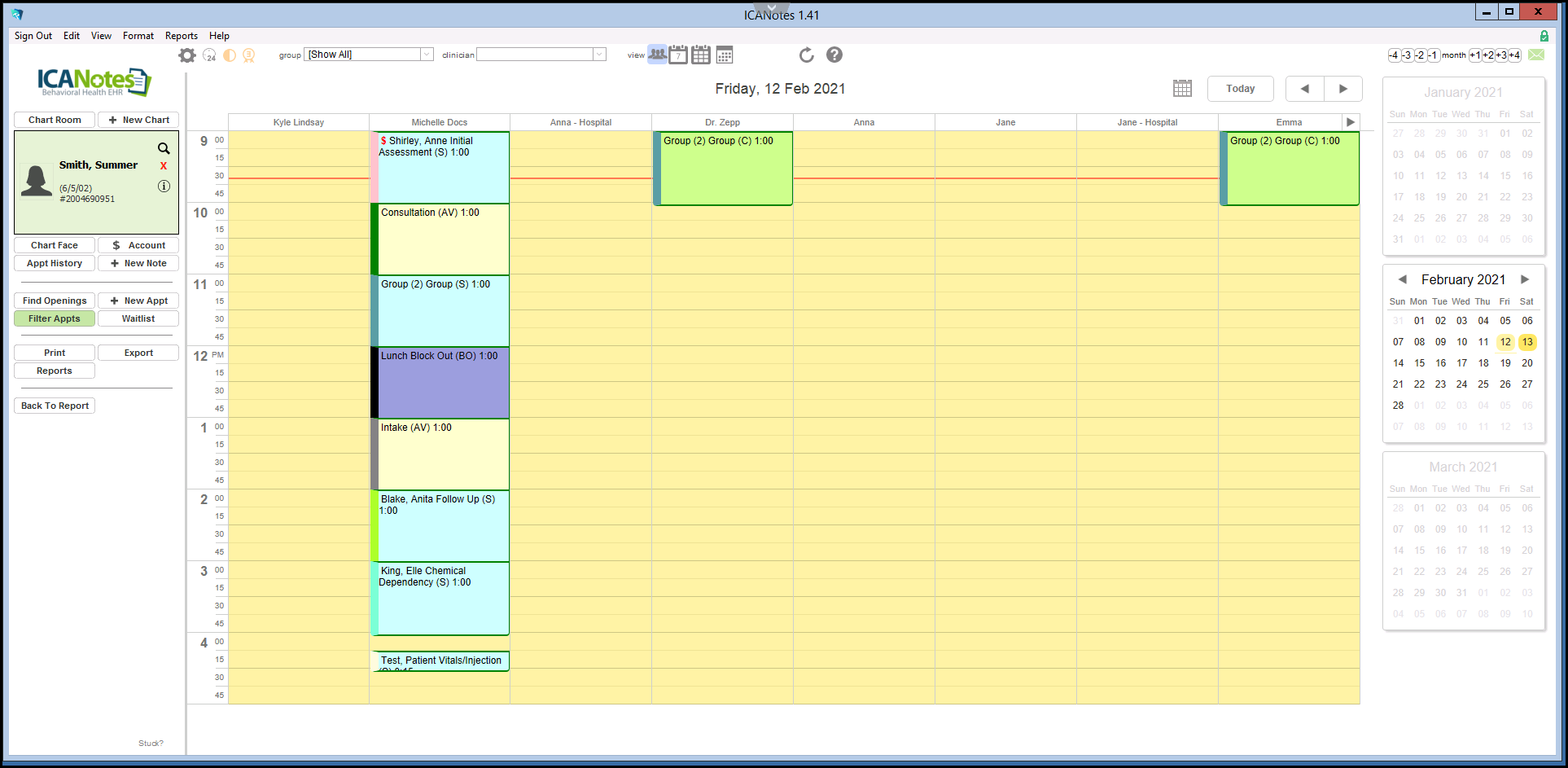Open help via the question mark icon
The image size is (1568, 768).
(x=834, y=55)
